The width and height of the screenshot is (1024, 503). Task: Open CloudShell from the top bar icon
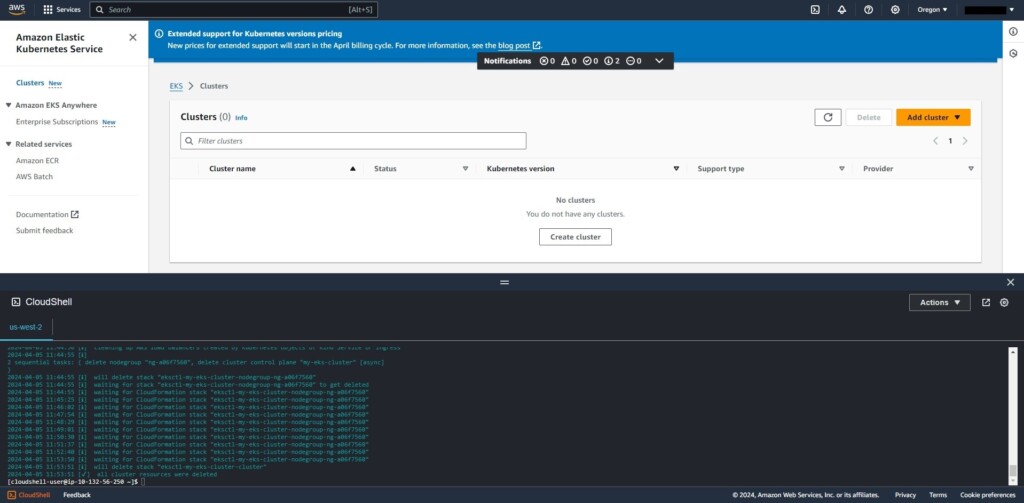point(815,10)
